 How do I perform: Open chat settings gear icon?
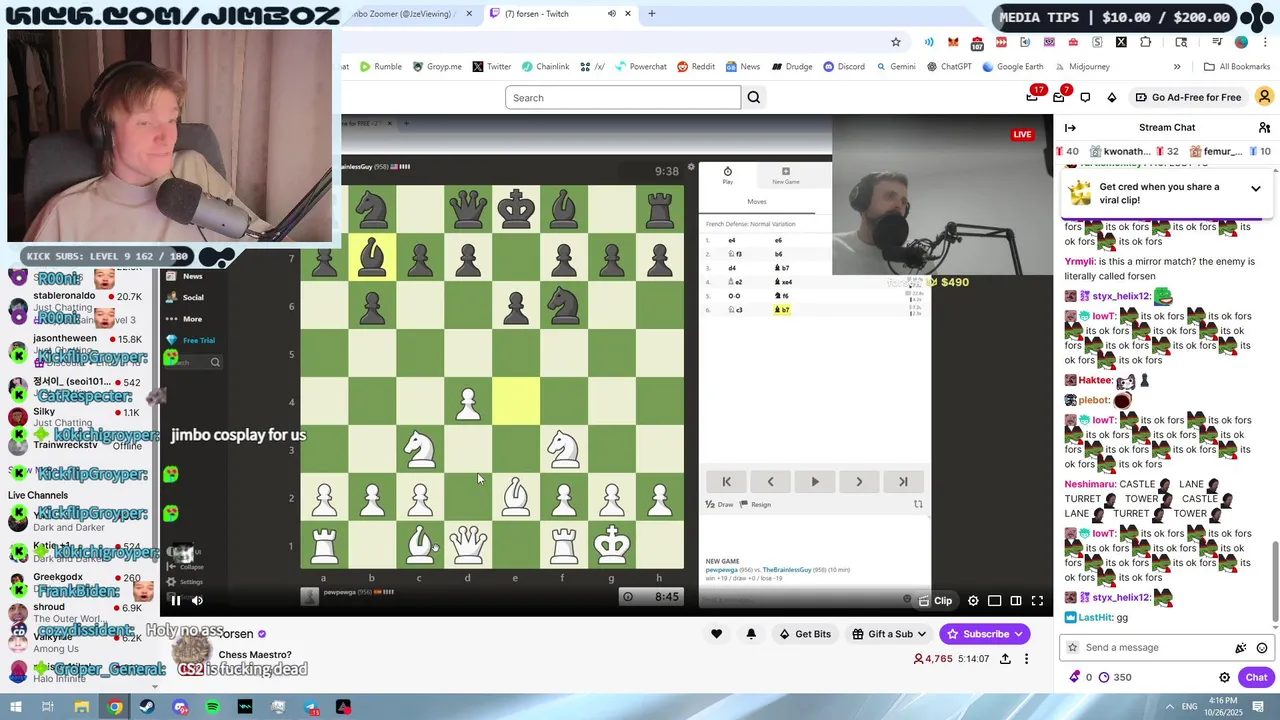(x=1224, y=677)
